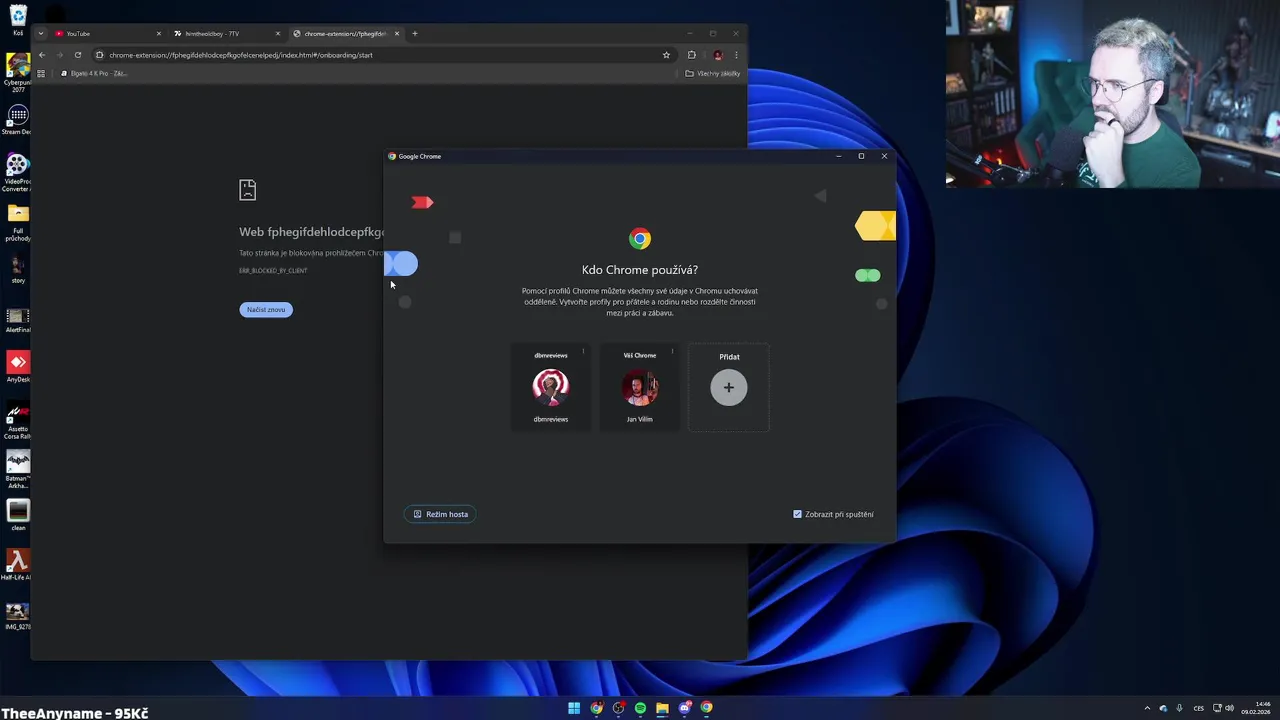This screenshot has width=1280, height=720.
Task: Switch to the YouTube tab
Action: pos(107,33)
